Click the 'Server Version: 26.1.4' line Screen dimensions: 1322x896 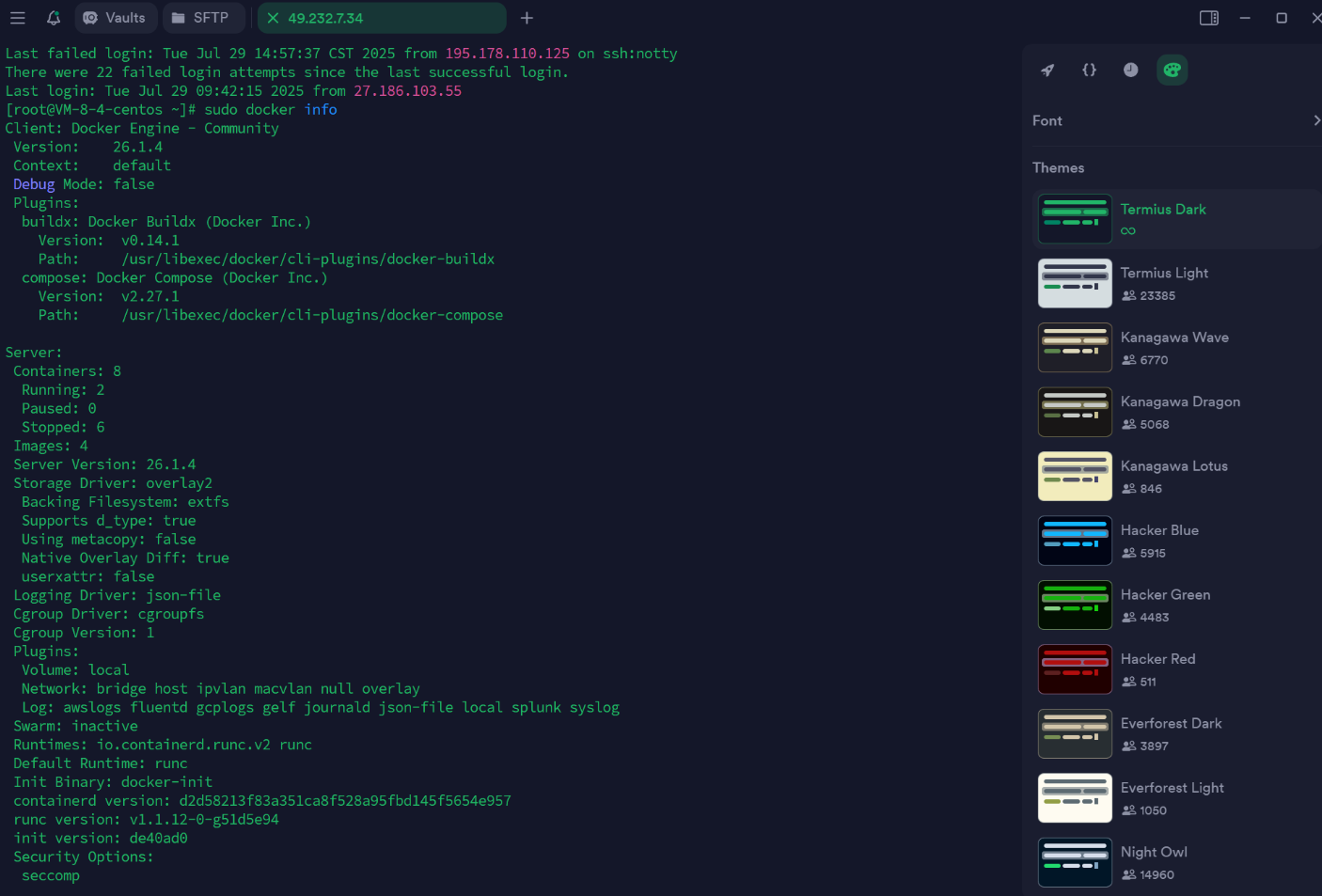click(x=104, y=464)
